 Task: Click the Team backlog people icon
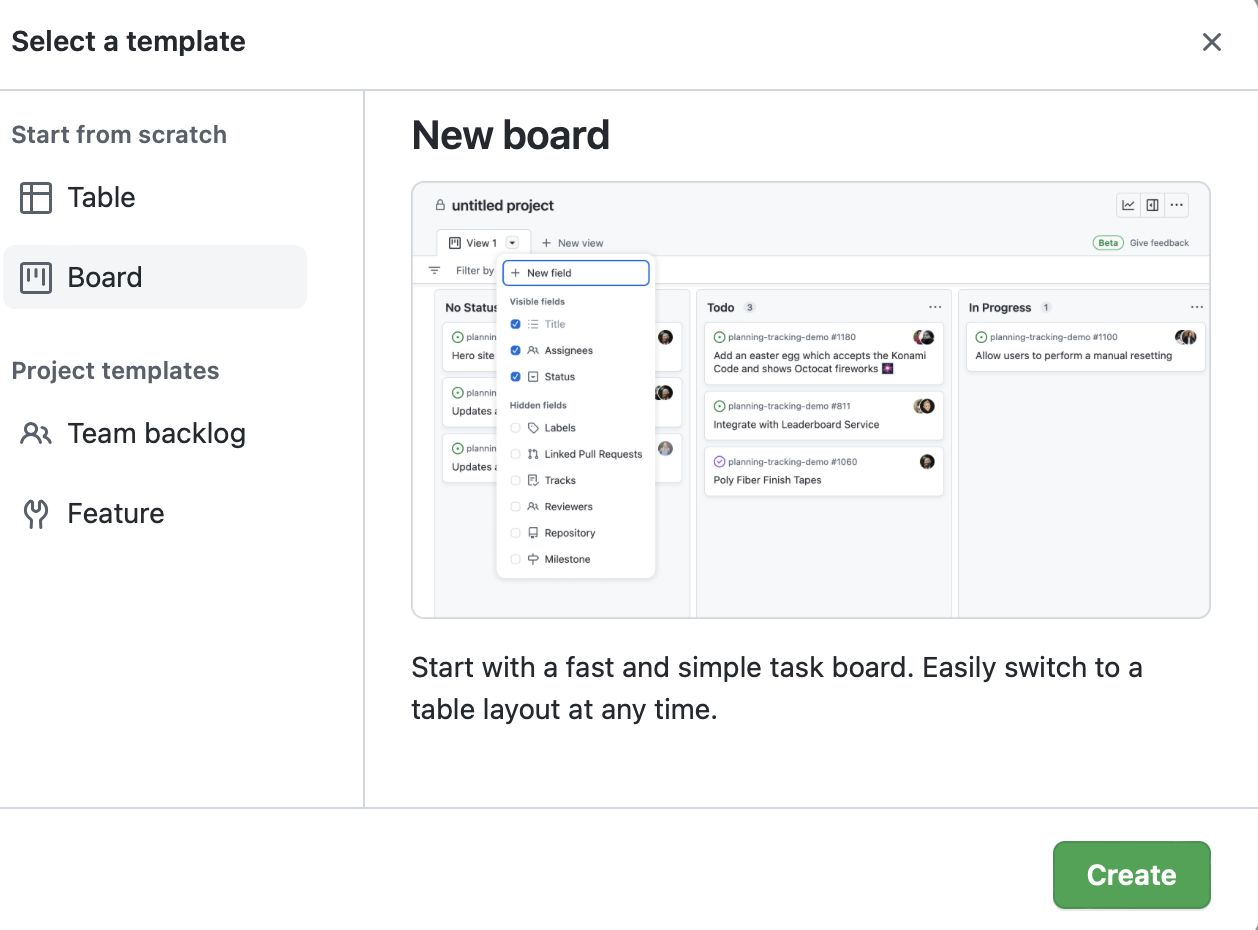tap(36, 433)
